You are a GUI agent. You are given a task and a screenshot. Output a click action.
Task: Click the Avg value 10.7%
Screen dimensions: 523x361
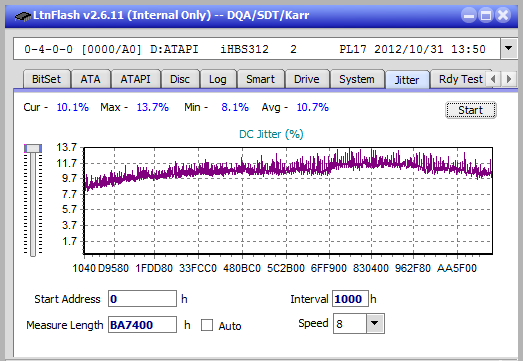coord(313,107)
